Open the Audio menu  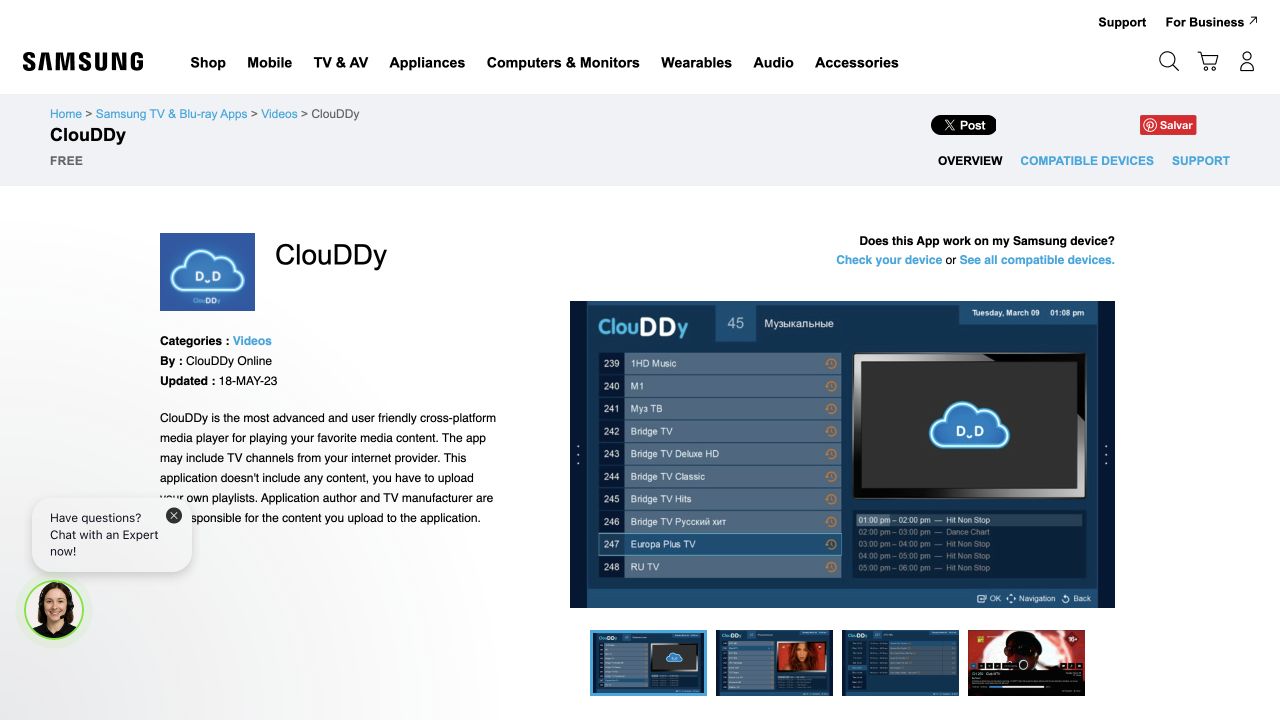[773, 62]
